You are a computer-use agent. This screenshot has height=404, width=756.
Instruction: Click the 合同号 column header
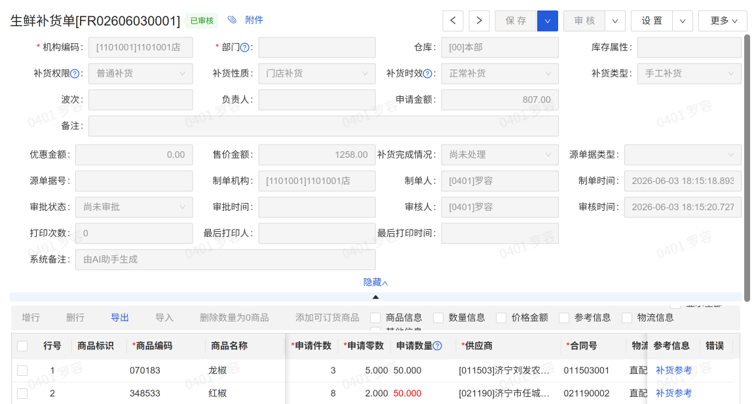581,346
